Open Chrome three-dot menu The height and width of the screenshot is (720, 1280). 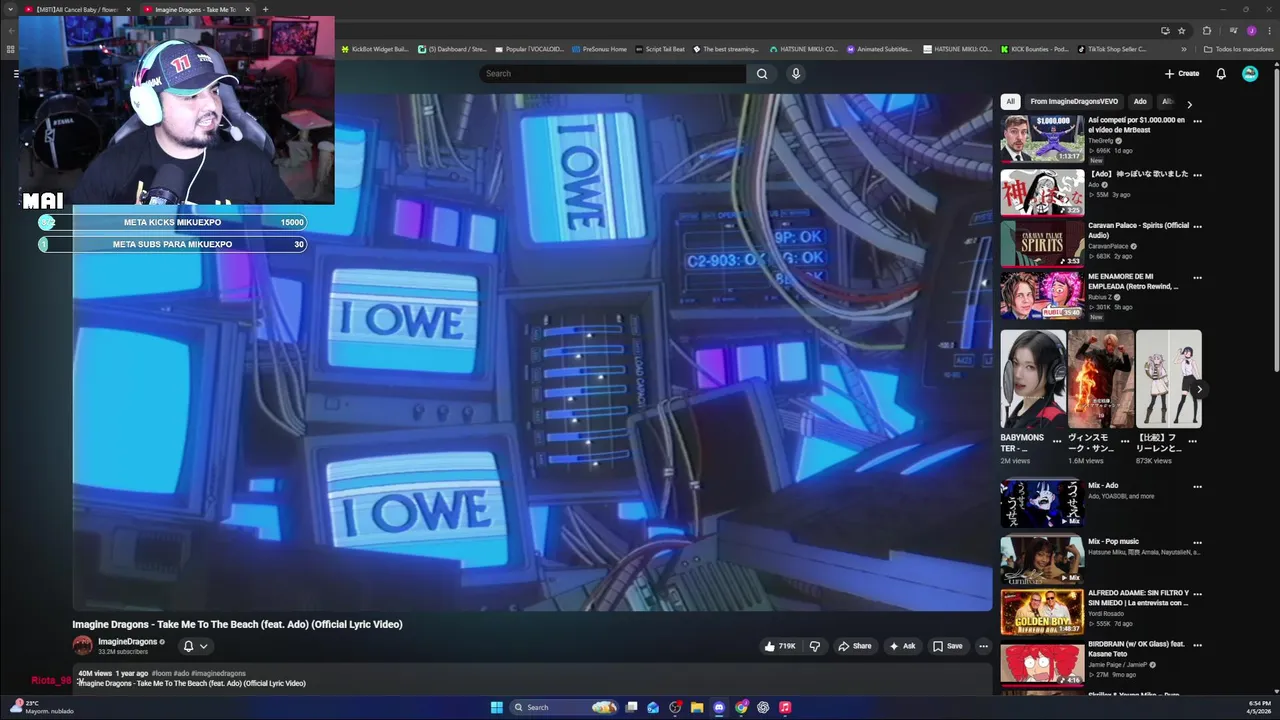tap(1268, 30)
